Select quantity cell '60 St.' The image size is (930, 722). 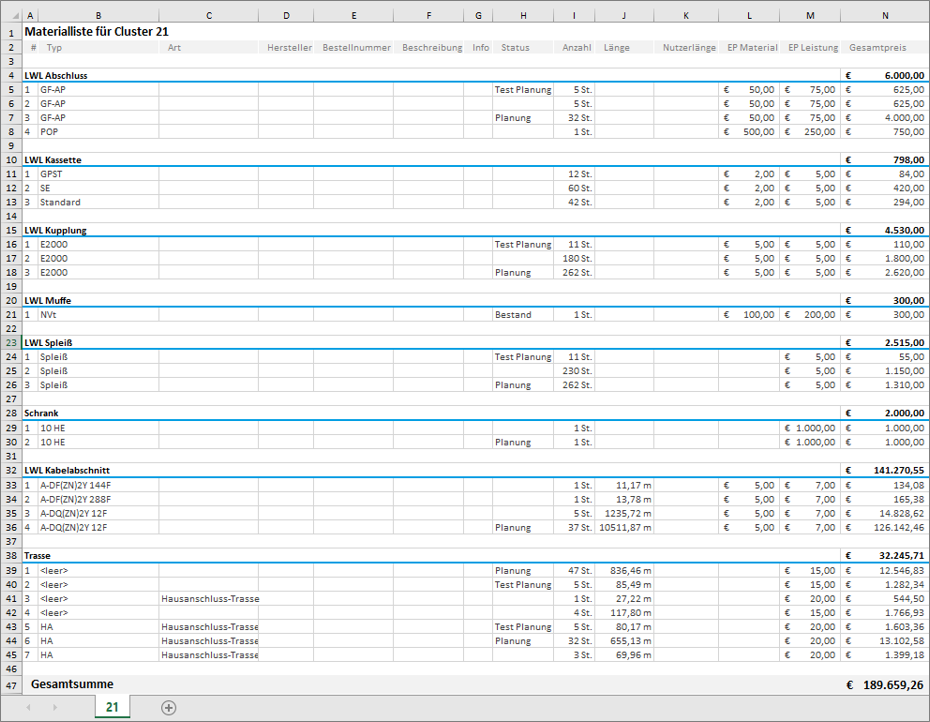[x=574, y=188]
